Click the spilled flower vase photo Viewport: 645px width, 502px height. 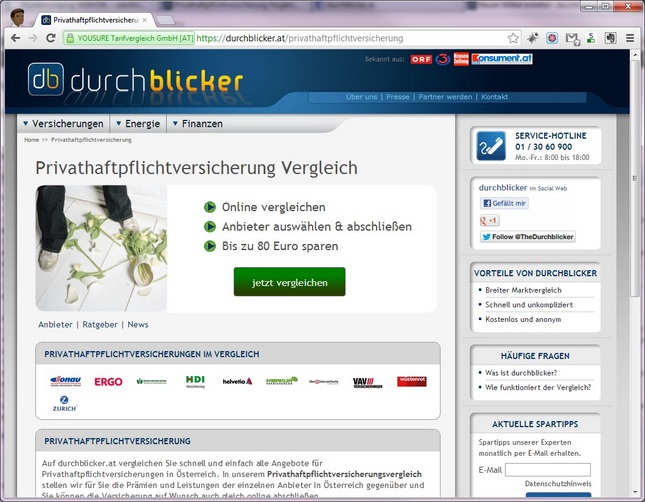coord(101,248)
